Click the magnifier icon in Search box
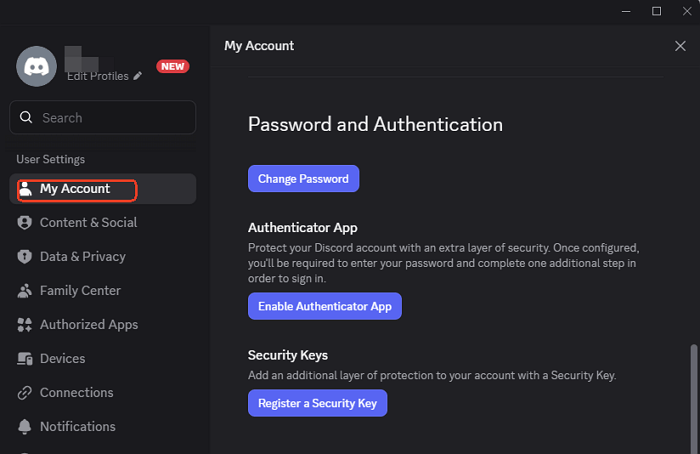The width and height of the screenshot is (700, 454). 26,117
